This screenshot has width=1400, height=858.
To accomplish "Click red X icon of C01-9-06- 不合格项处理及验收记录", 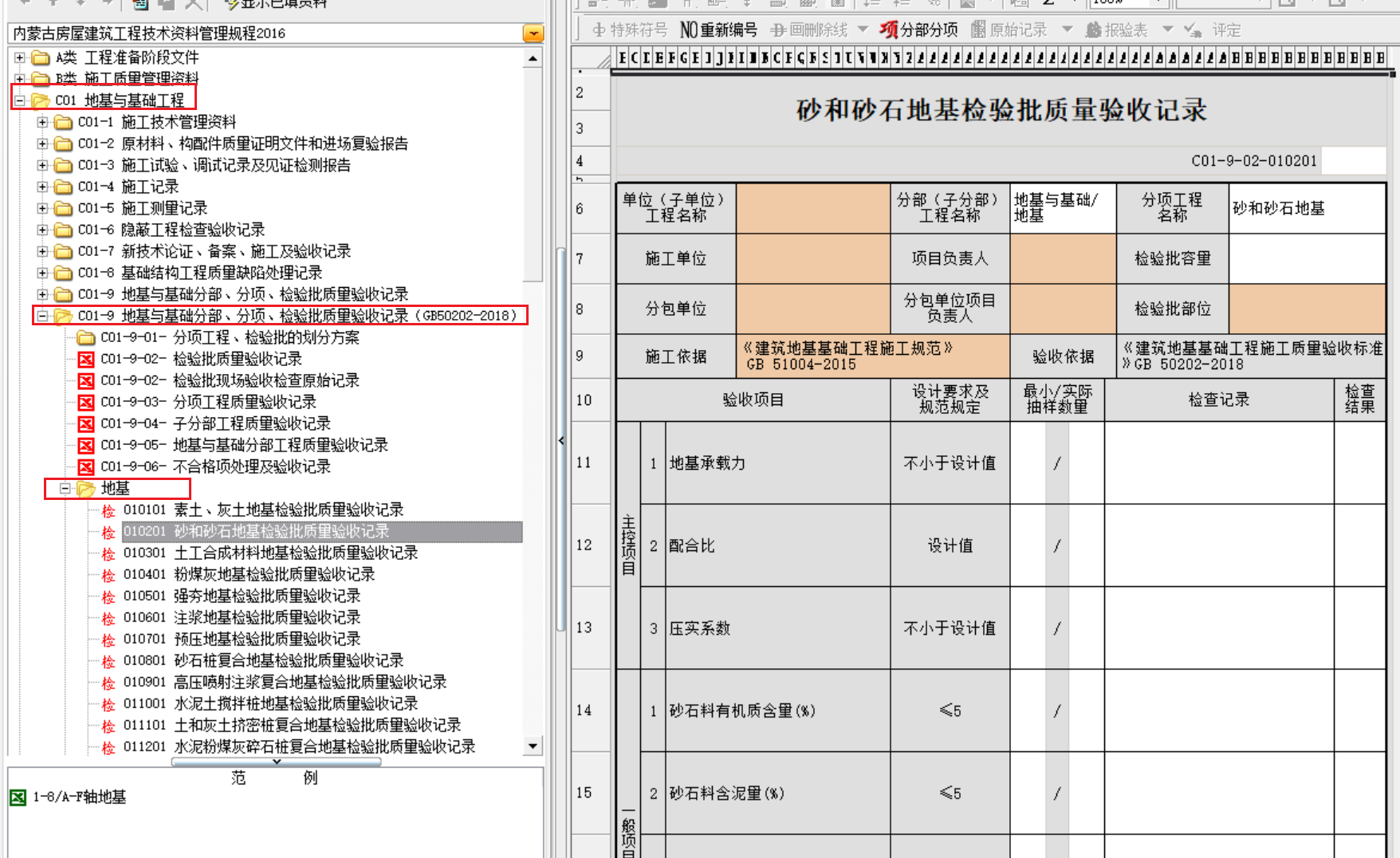I will 86,467.
